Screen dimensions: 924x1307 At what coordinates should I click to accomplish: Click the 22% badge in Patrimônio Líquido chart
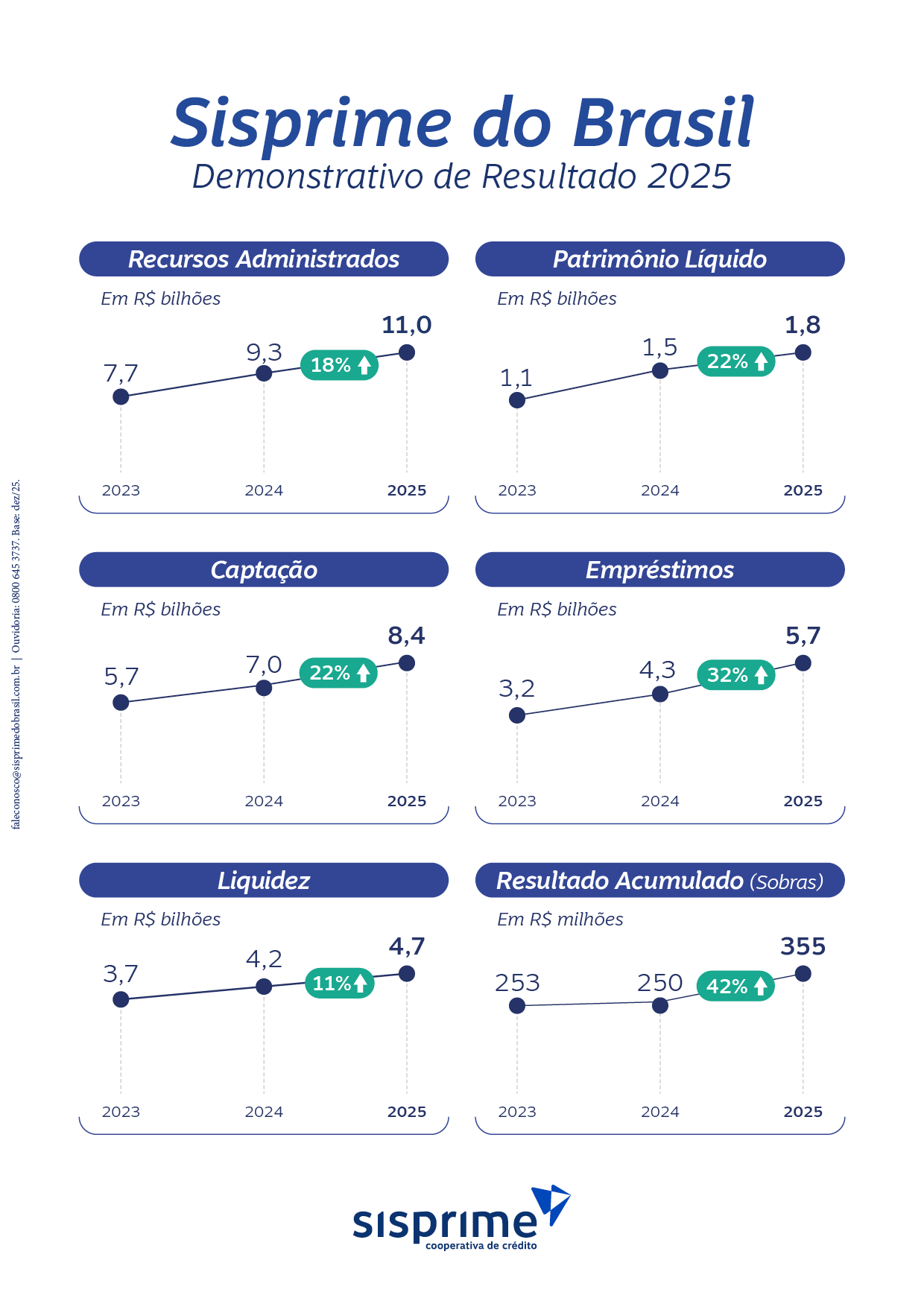click(x=736, y=361)
